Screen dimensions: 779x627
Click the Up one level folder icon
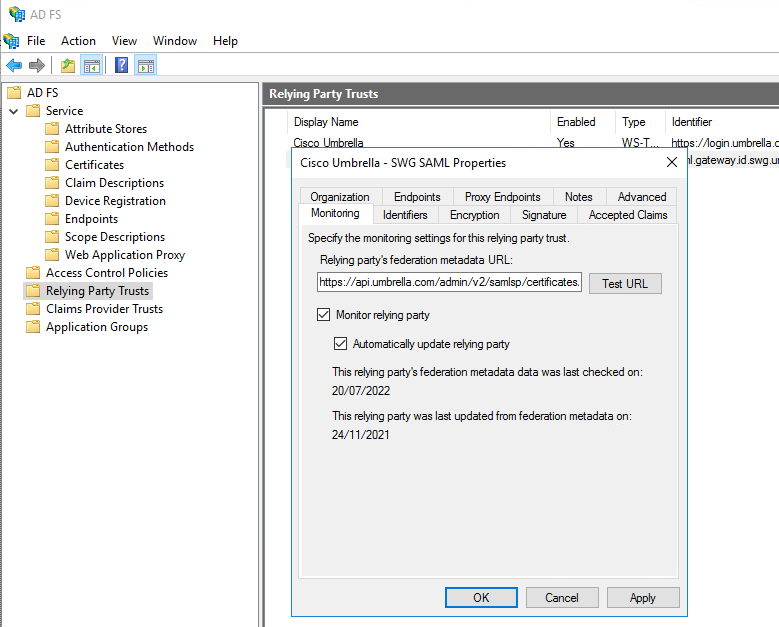pos(68,65)
